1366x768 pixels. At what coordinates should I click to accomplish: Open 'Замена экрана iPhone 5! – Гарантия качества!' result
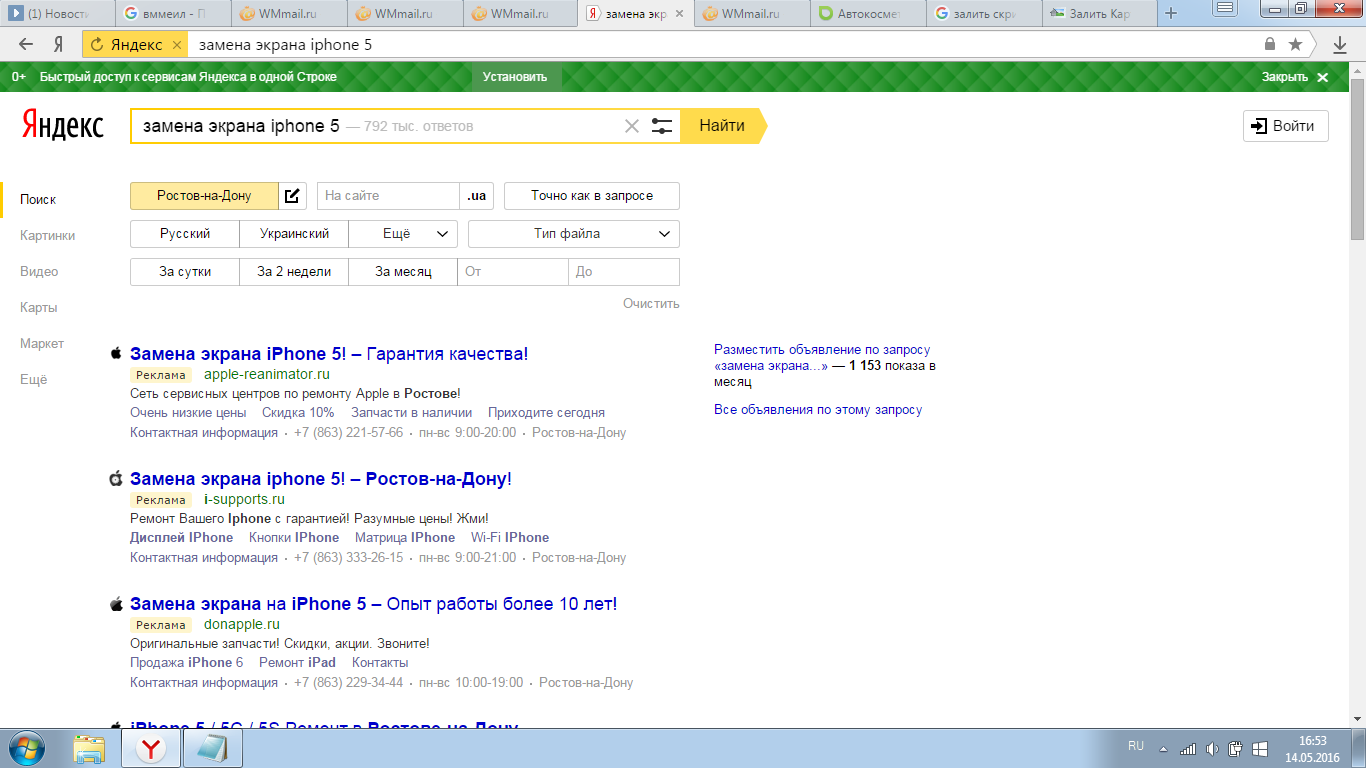(329, 354)
